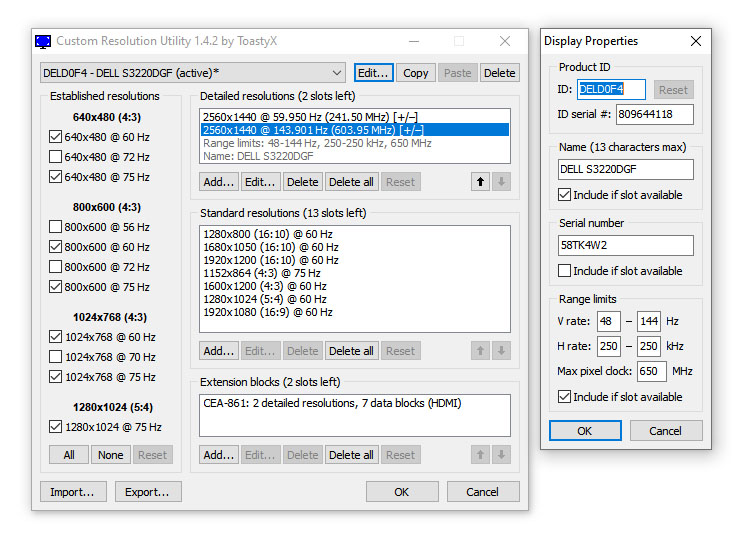Image resolution: width=740 pixels, height=540 pixels.
Task: Click the move-down arrow in Extension blocks
Action: (x=501, y=455)
